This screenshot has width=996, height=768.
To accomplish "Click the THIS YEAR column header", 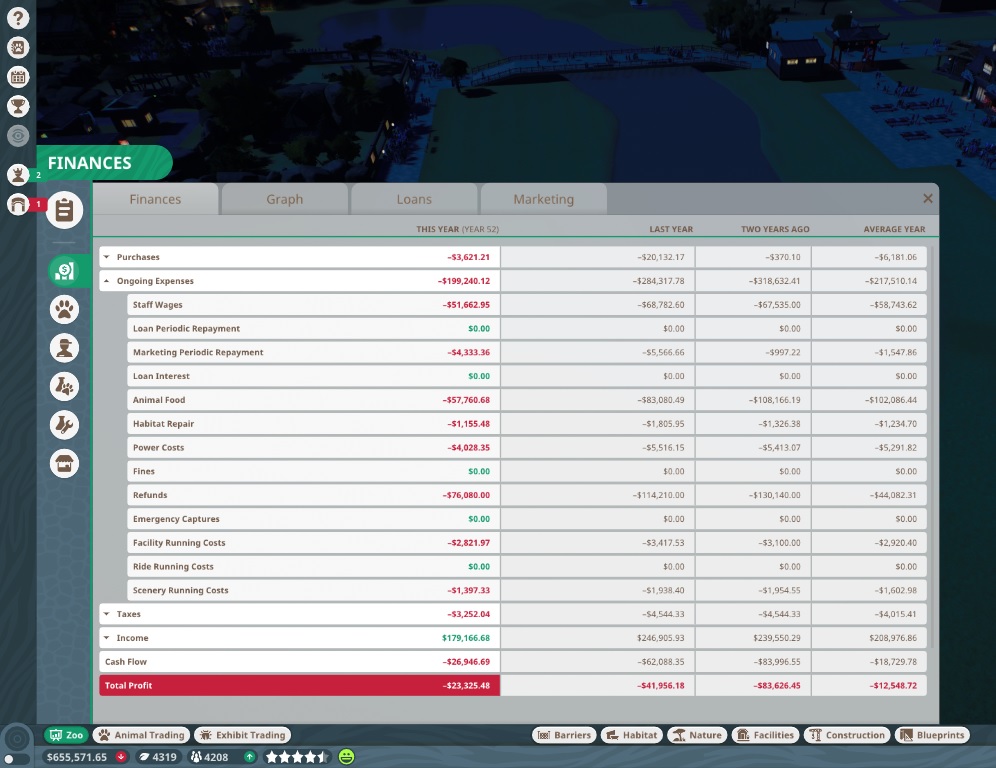I will pyautogui.click(x=457, y=229).
